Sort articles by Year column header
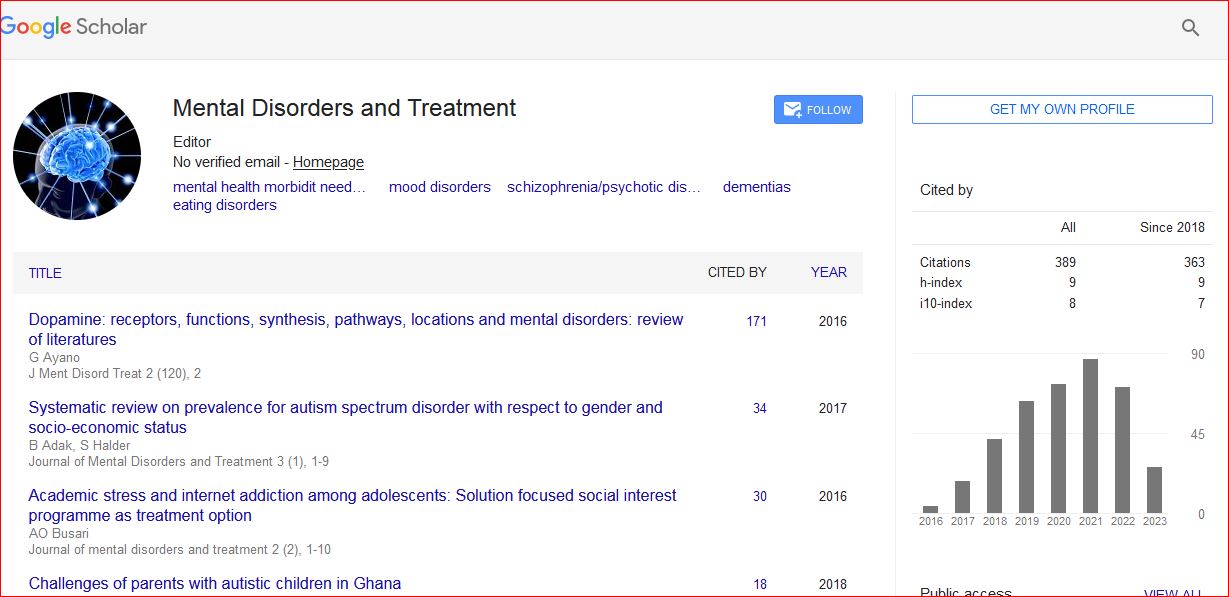The image size is (1229, 597). [828, 272]
